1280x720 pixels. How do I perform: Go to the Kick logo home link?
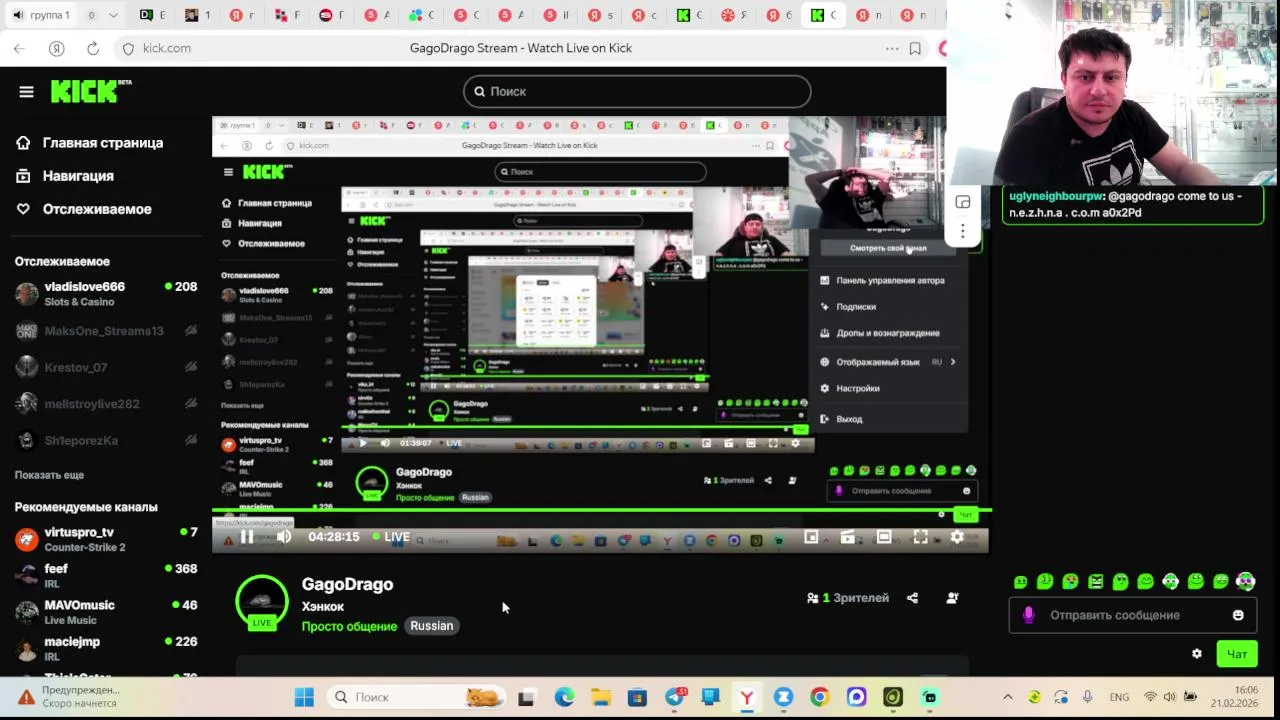[91, 91]
